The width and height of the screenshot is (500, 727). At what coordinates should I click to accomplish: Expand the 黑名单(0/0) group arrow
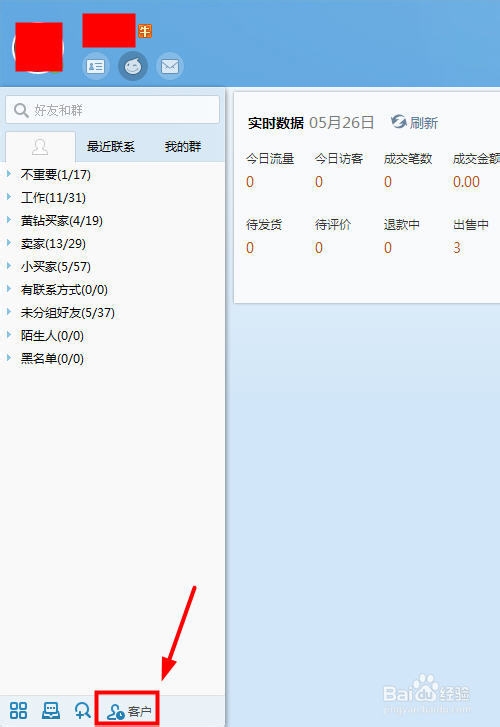pos(9,357)
